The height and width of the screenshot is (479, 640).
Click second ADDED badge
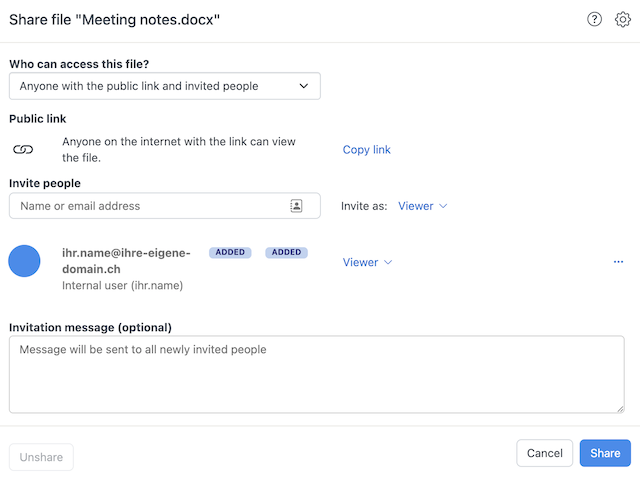point(287,253)
